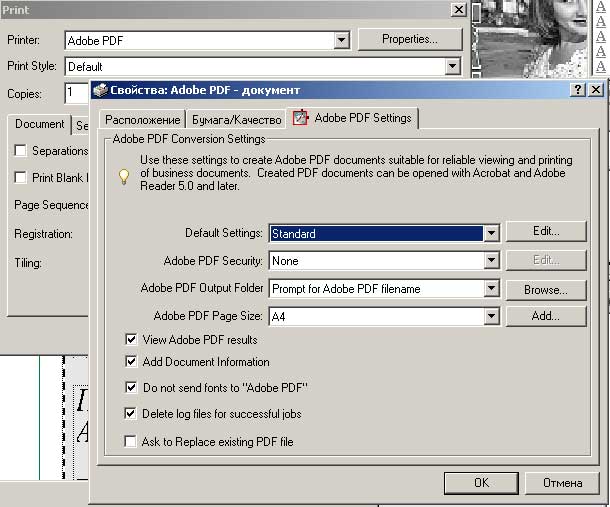Switch to the Расположение tab
This screenshot has width=610, height=507.
(x=142, y=119)
